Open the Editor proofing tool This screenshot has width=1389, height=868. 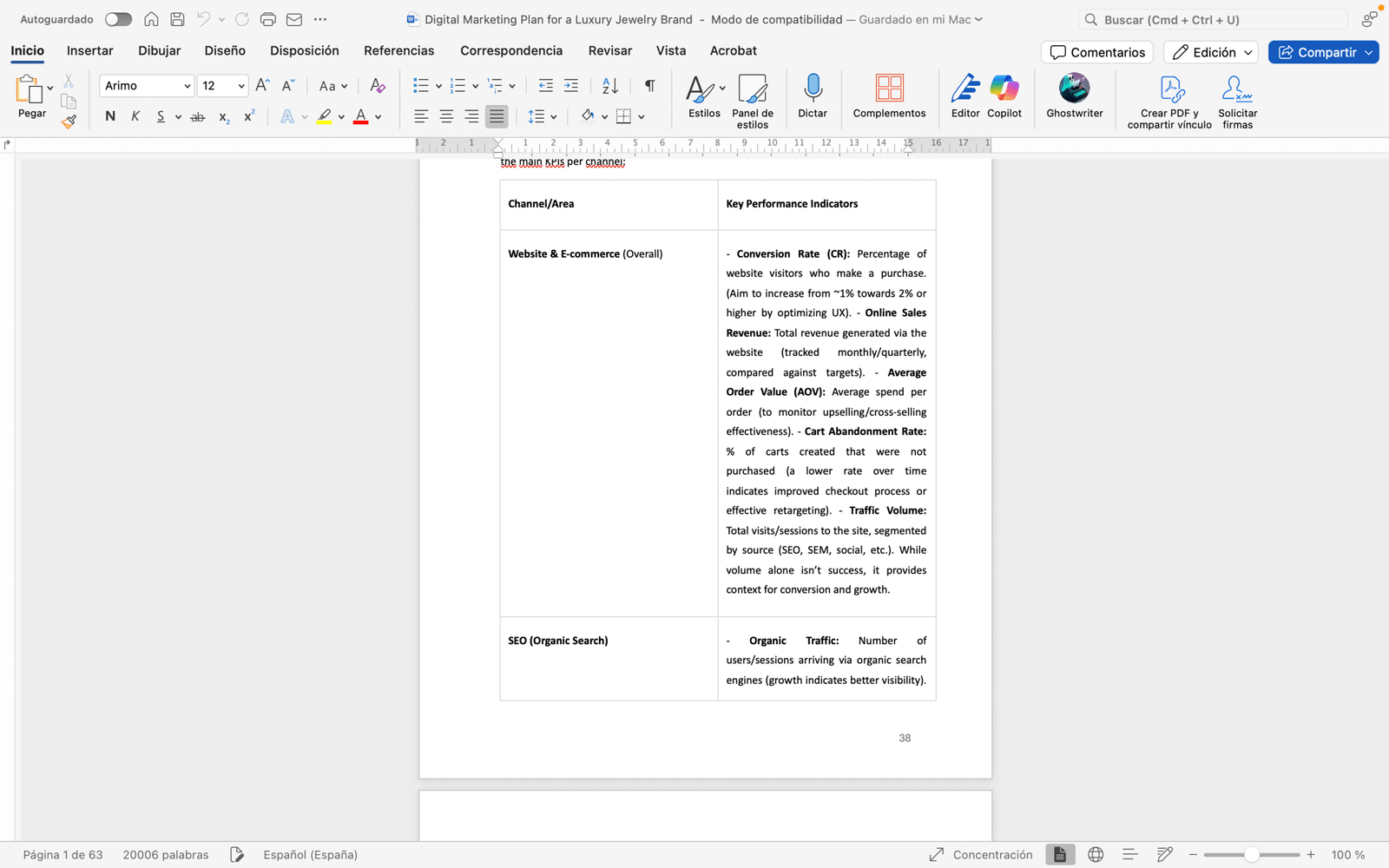click(964, 89)
